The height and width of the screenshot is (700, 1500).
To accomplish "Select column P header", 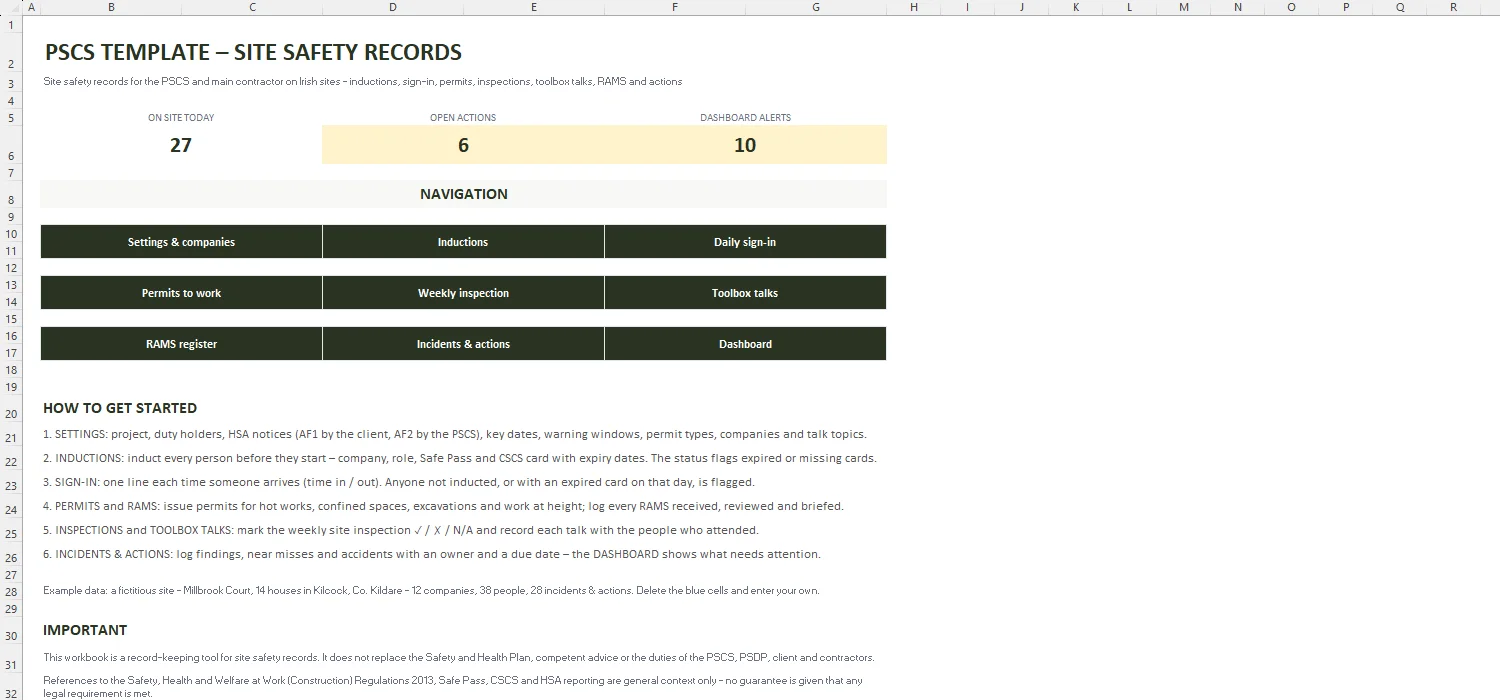I will (1346, 7).
